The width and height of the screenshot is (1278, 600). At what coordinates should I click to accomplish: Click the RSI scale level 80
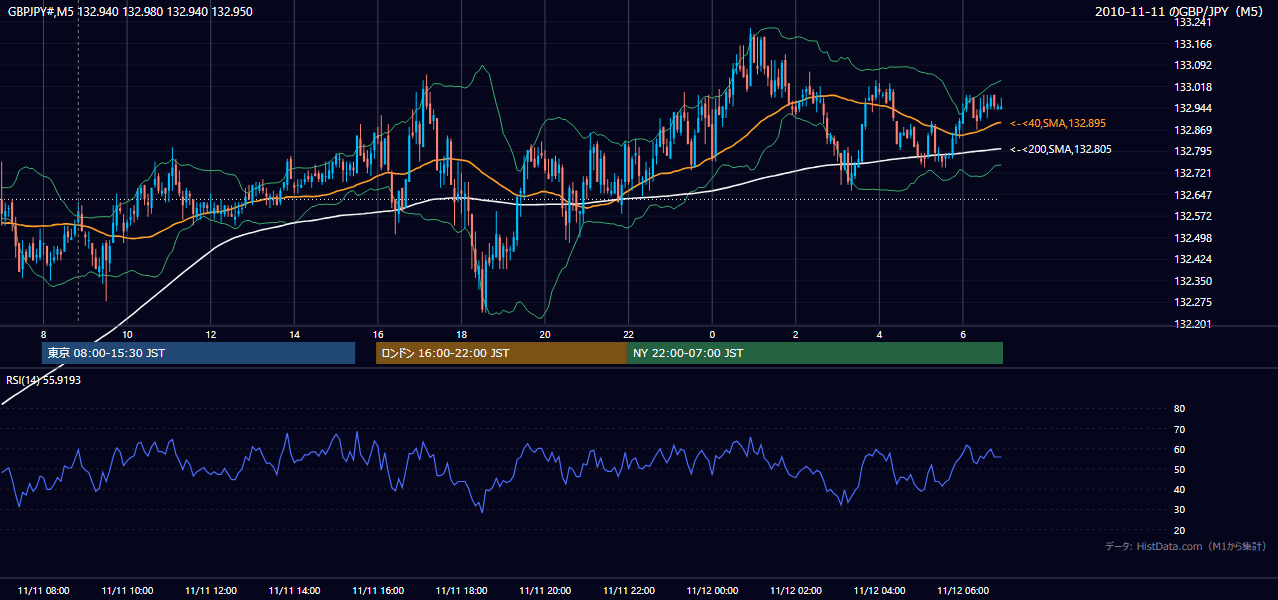click(x=1179, y=408)
